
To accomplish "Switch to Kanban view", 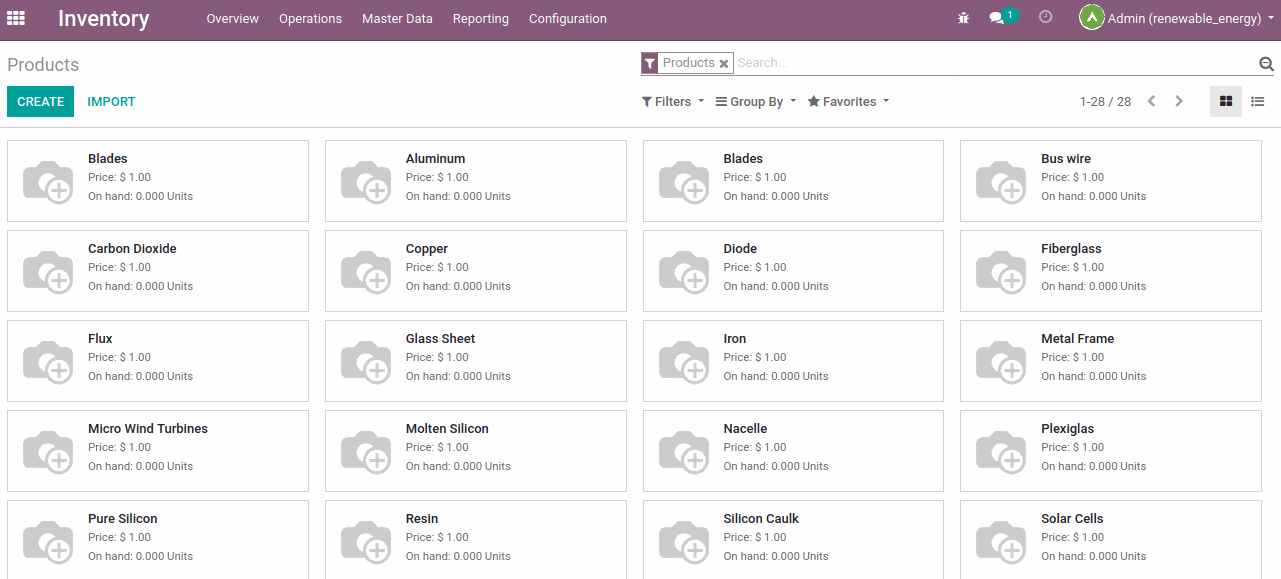I will [x=1225, y=101].
